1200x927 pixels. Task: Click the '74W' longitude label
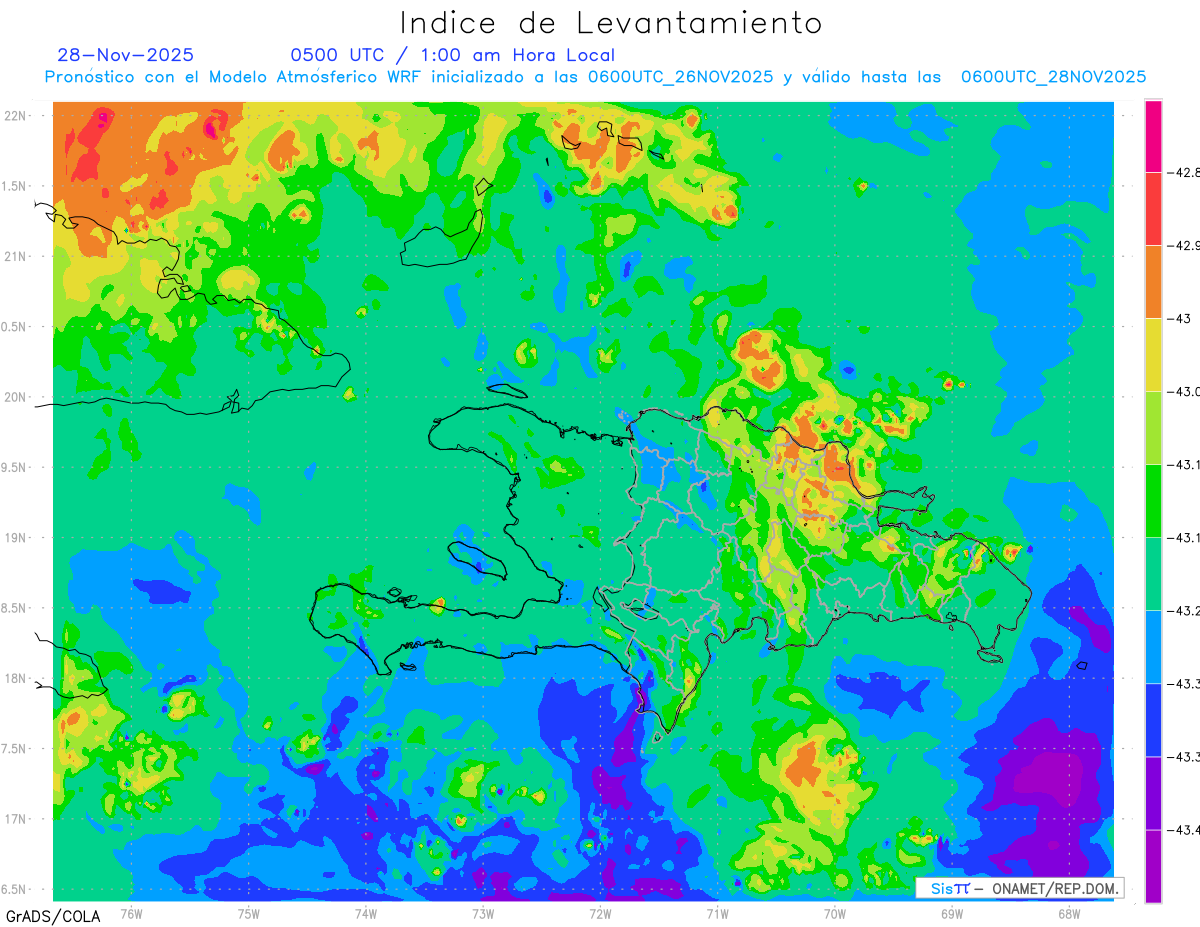click(365, 913)
